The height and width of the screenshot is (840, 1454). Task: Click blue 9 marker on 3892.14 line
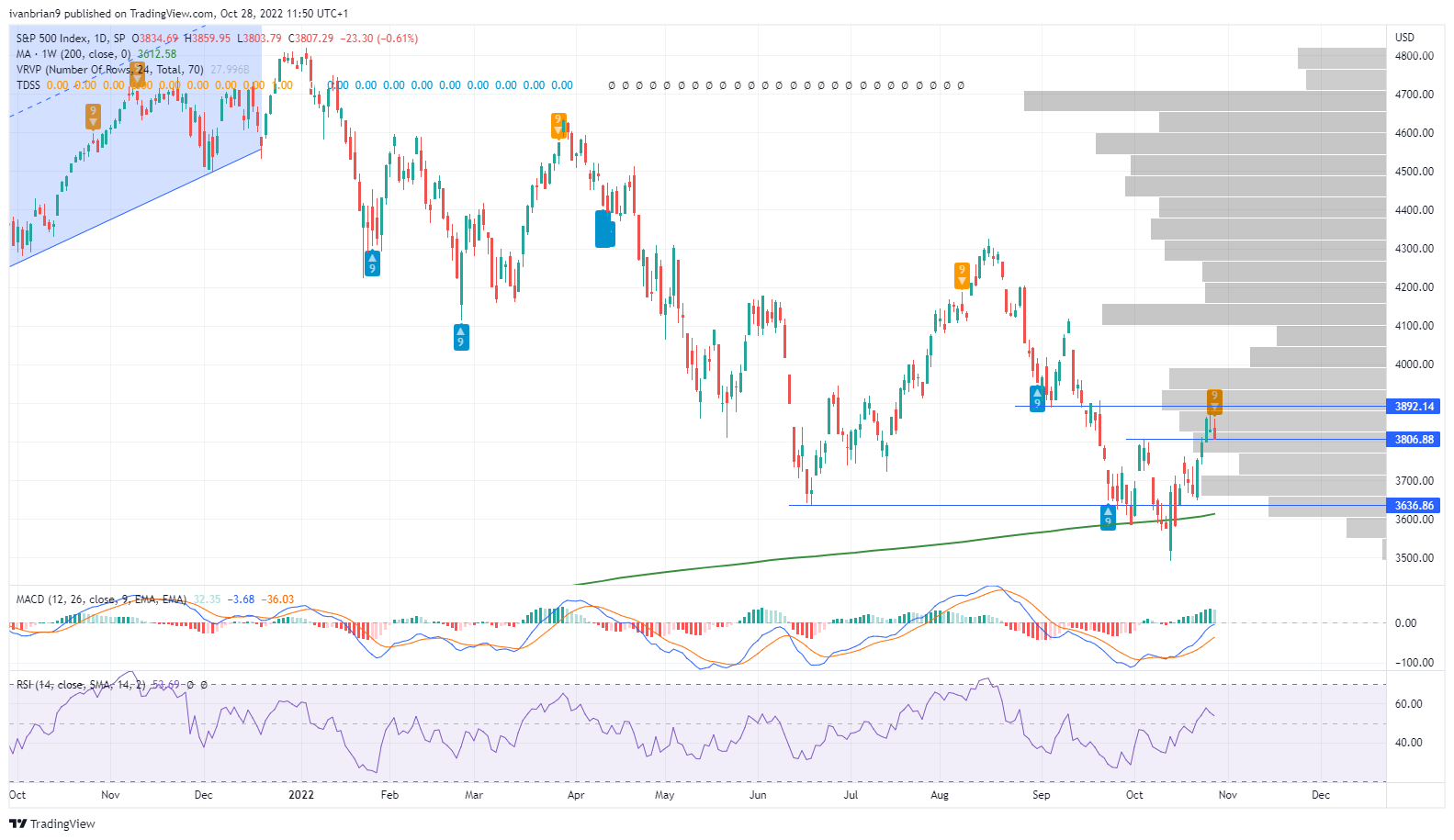1037,398
